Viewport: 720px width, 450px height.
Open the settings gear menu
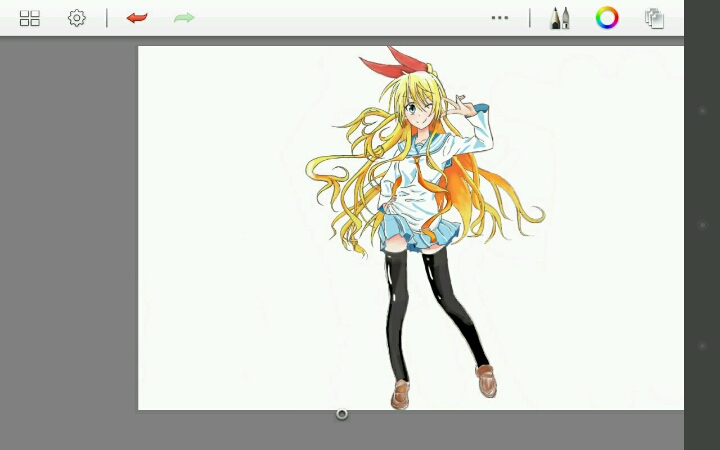click(77, 18)
